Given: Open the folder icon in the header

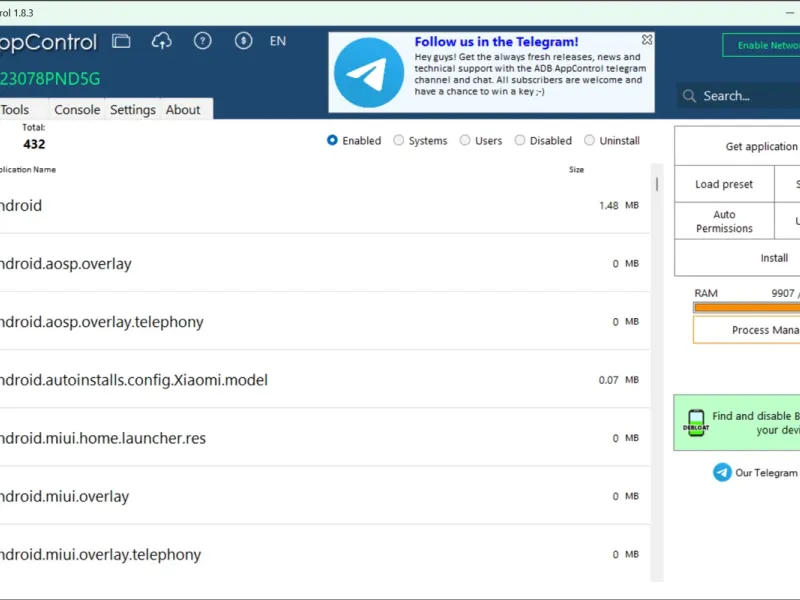Looking at the screenshot, I should pos(121,41).
